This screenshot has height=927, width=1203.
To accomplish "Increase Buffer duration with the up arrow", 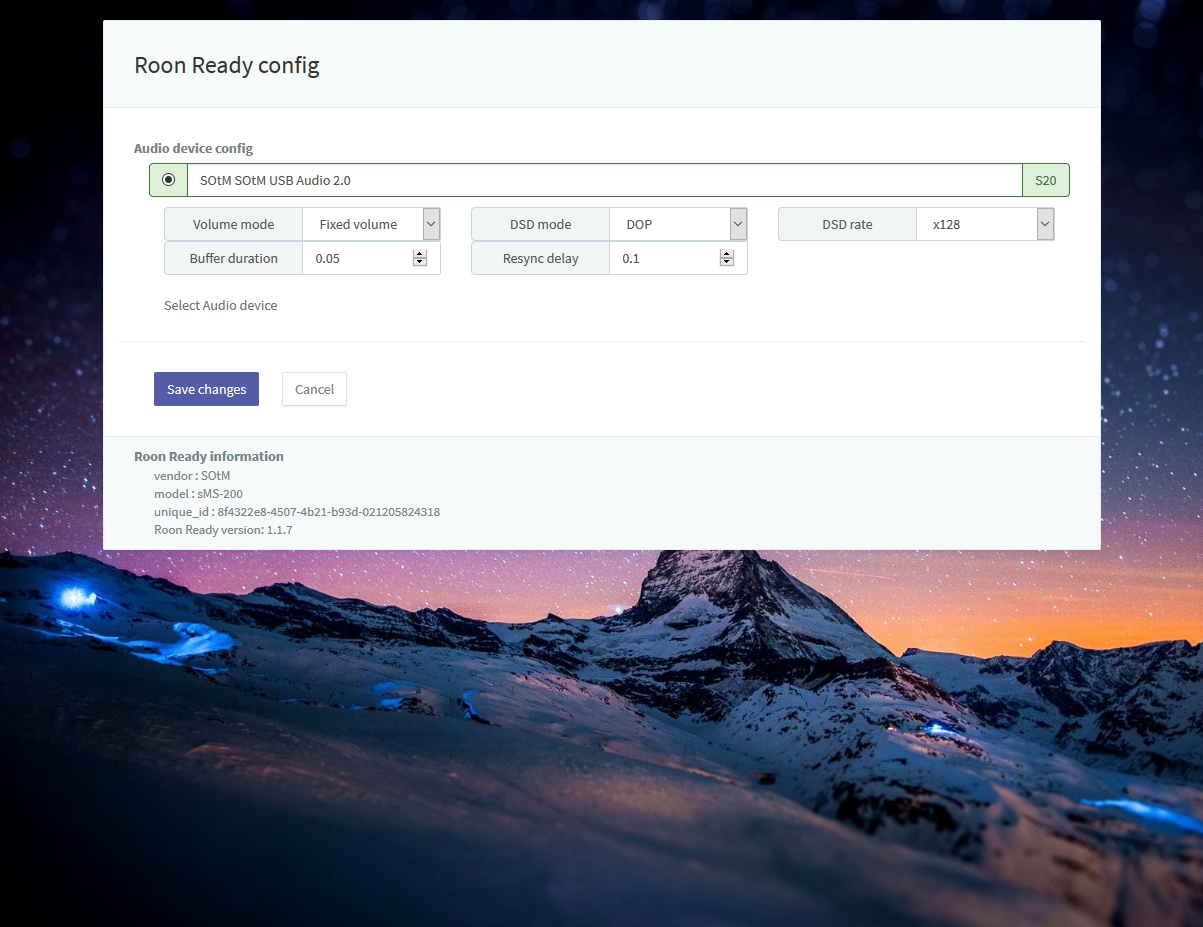I will point(420,254).
